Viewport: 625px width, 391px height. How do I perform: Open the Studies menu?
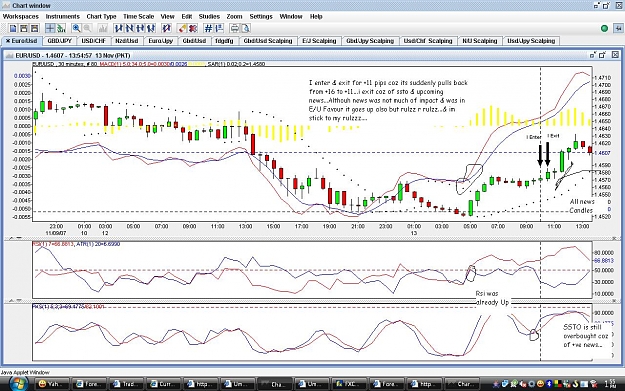(x=209, y=16)
